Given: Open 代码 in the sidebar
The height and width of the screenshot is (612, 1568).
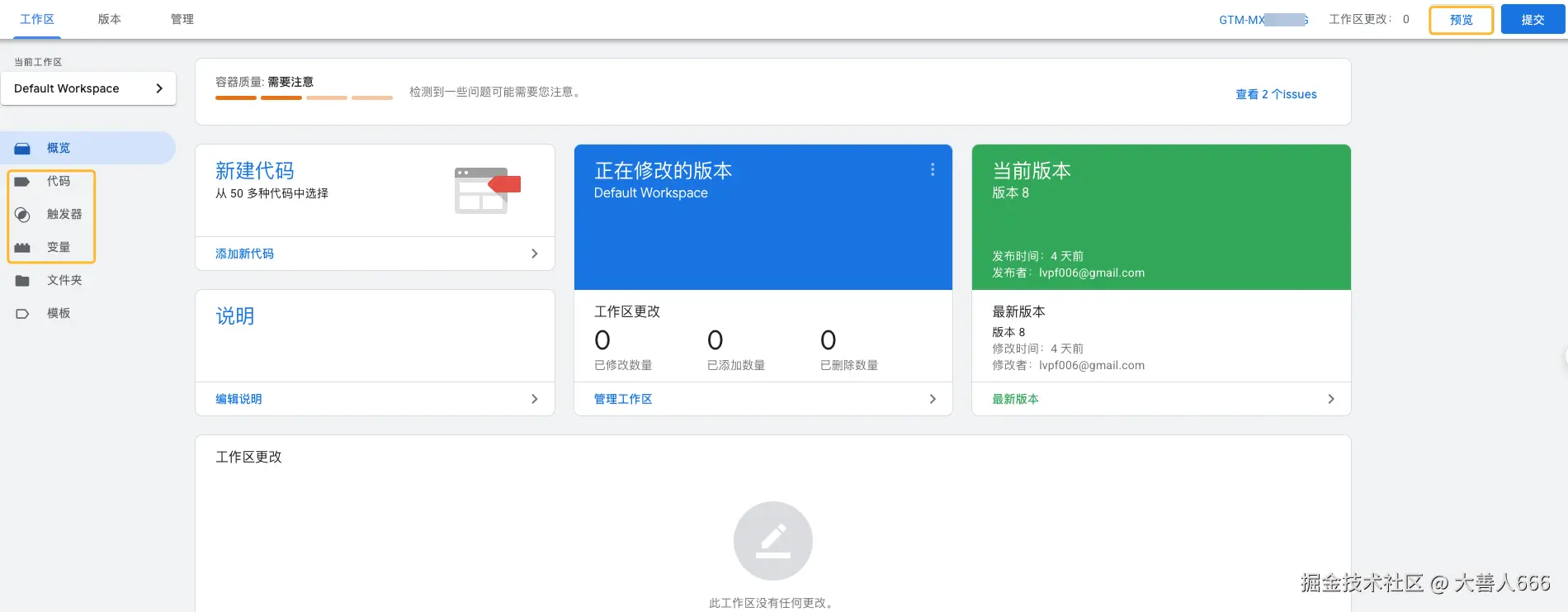Looking at the screenshot, I should pos(59,181).
